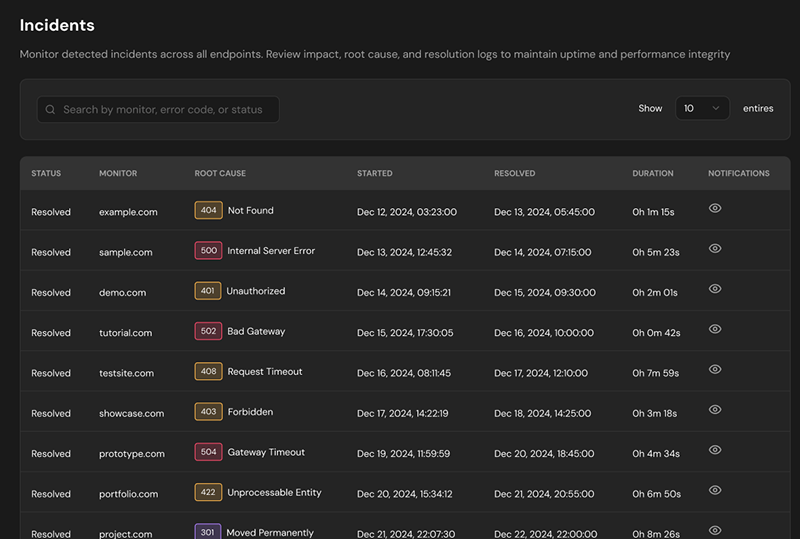Click the 401 error code badge
Viewport: 800px width, 539px height.
(208, 291)
